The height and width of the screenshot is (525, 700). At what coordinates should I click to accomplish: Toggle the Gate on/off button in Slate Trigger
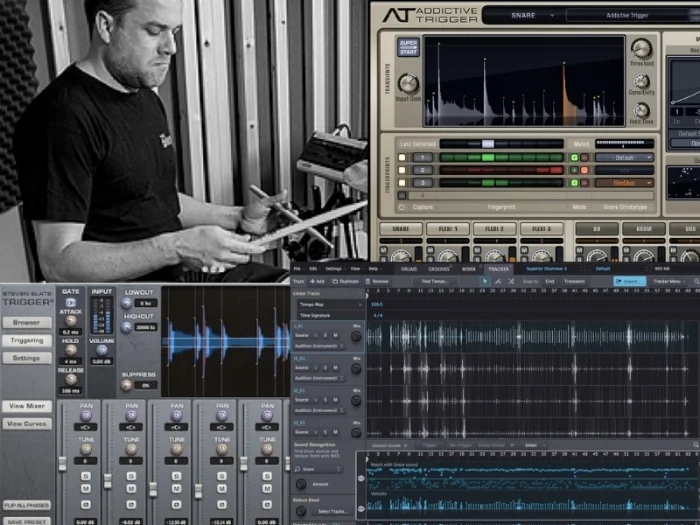(71, 302)
